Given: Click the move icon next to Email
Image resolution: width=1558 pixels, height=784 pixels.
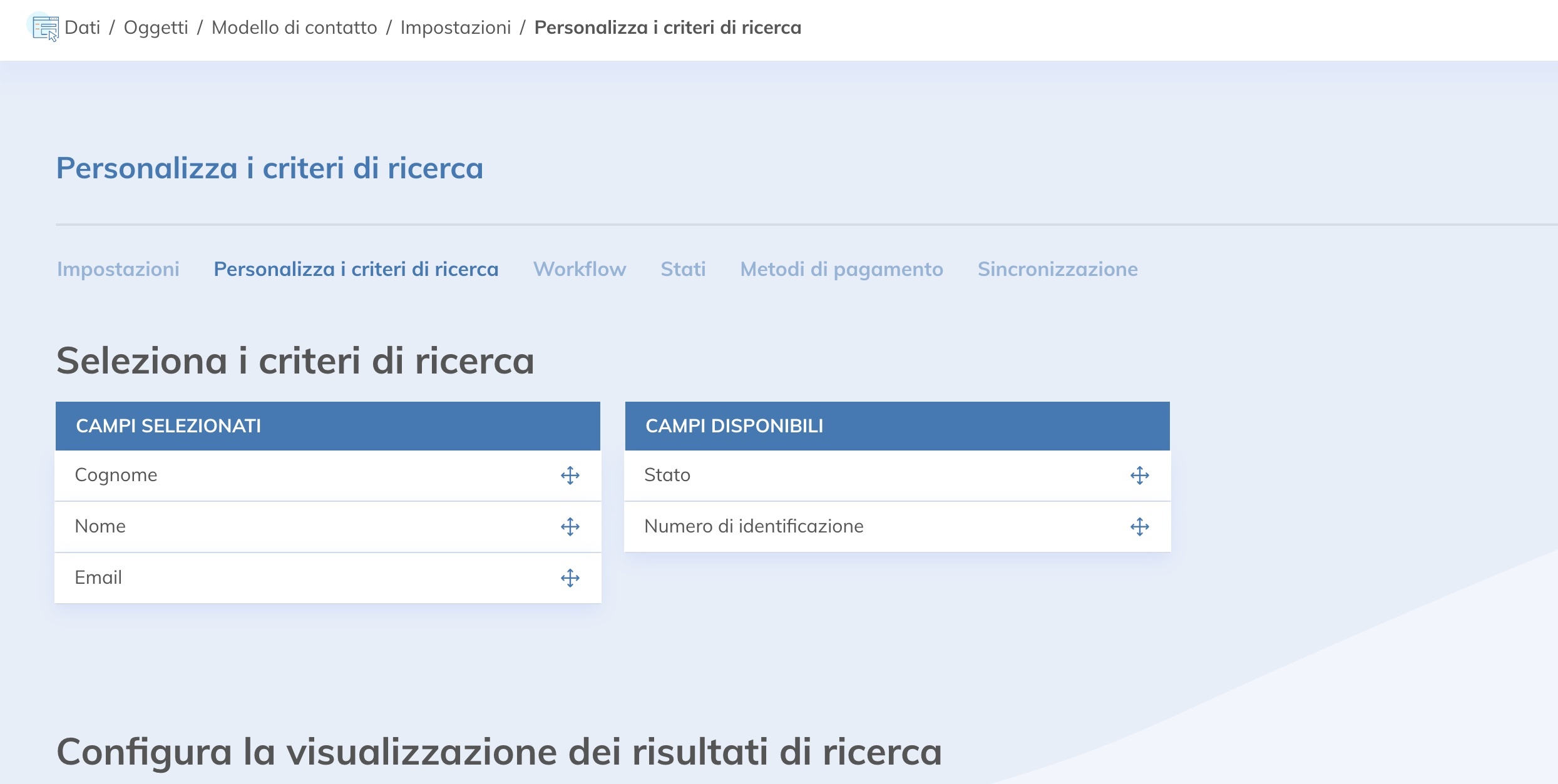Looking at the screenshot, I should tap(570, 578).
